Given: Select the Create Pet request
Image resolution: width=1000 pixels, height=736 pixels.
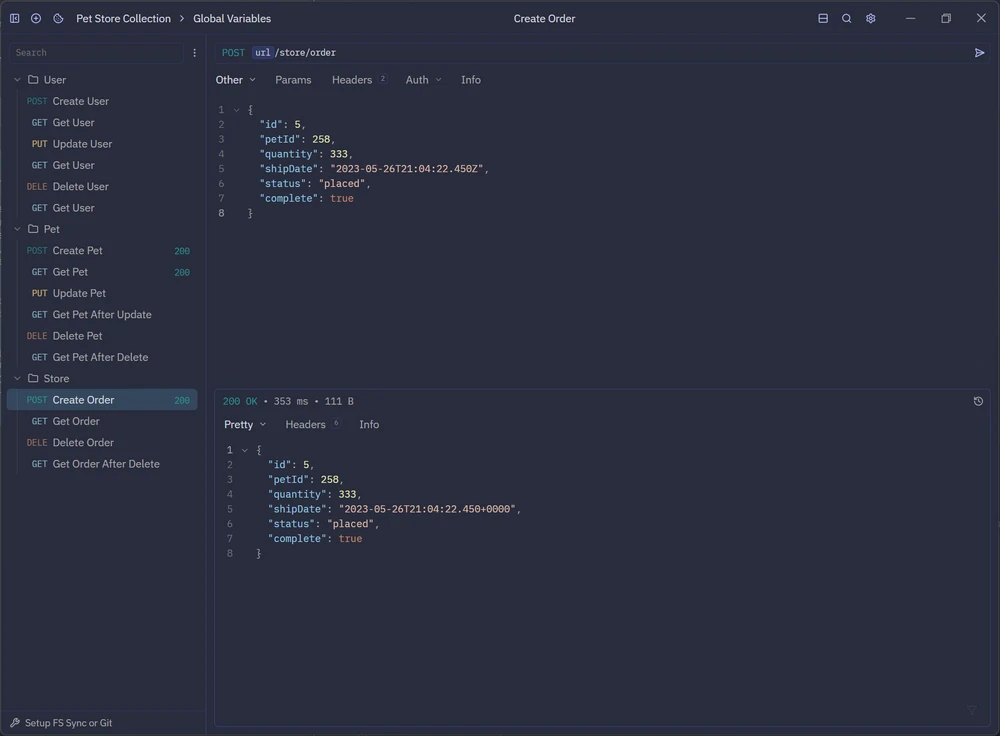Looking at the screenshot, I should point(102,251).
